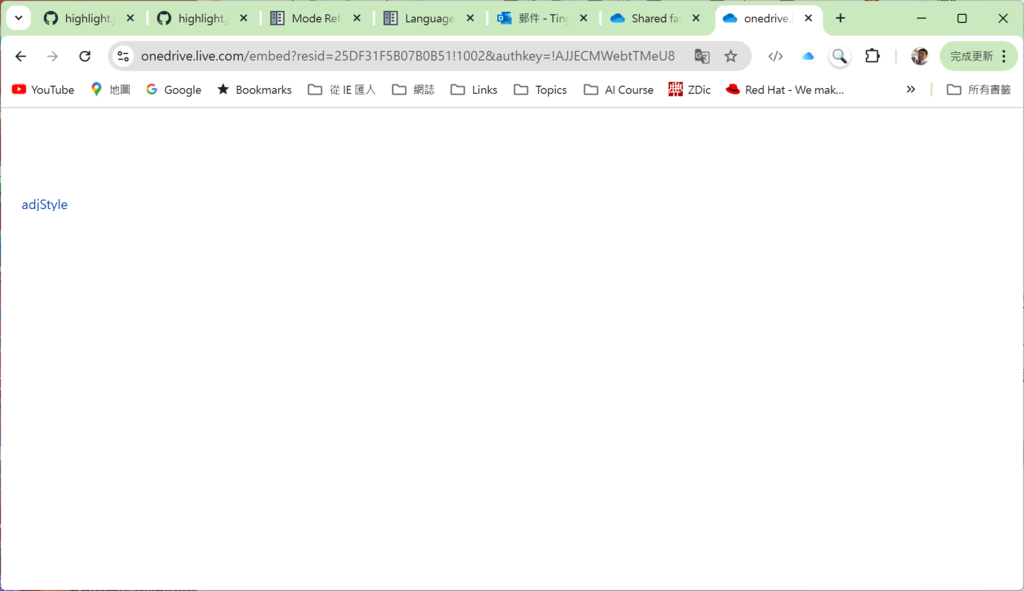Open the Google bookmark
Screen dimensions: 1024x591
point(174,89)
